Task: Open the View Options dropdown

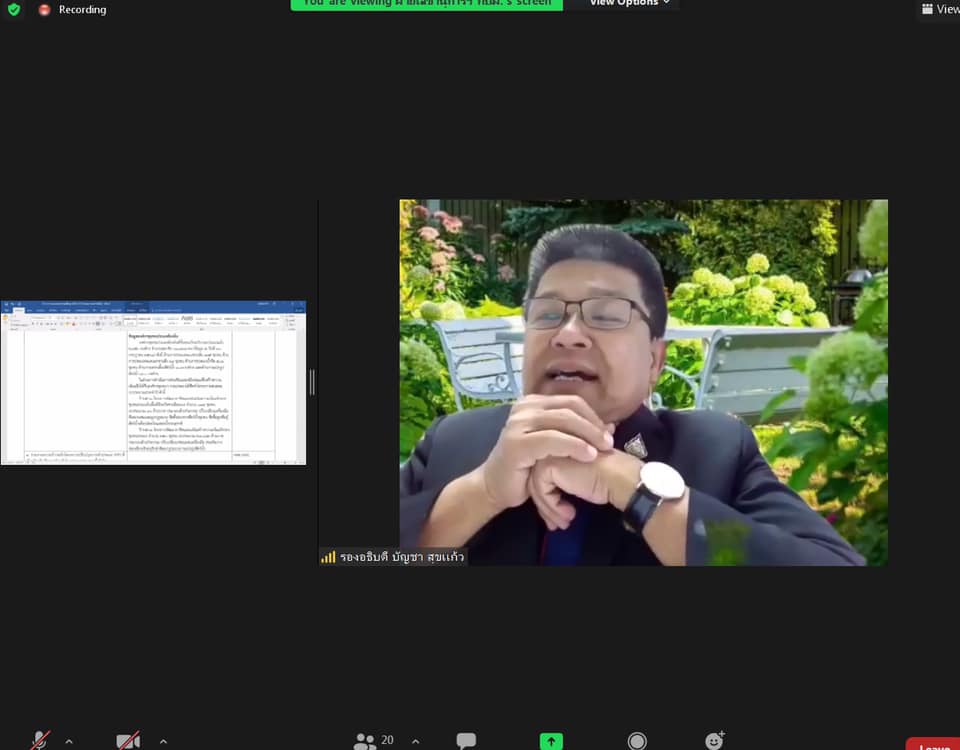Action: coord(629,3)
